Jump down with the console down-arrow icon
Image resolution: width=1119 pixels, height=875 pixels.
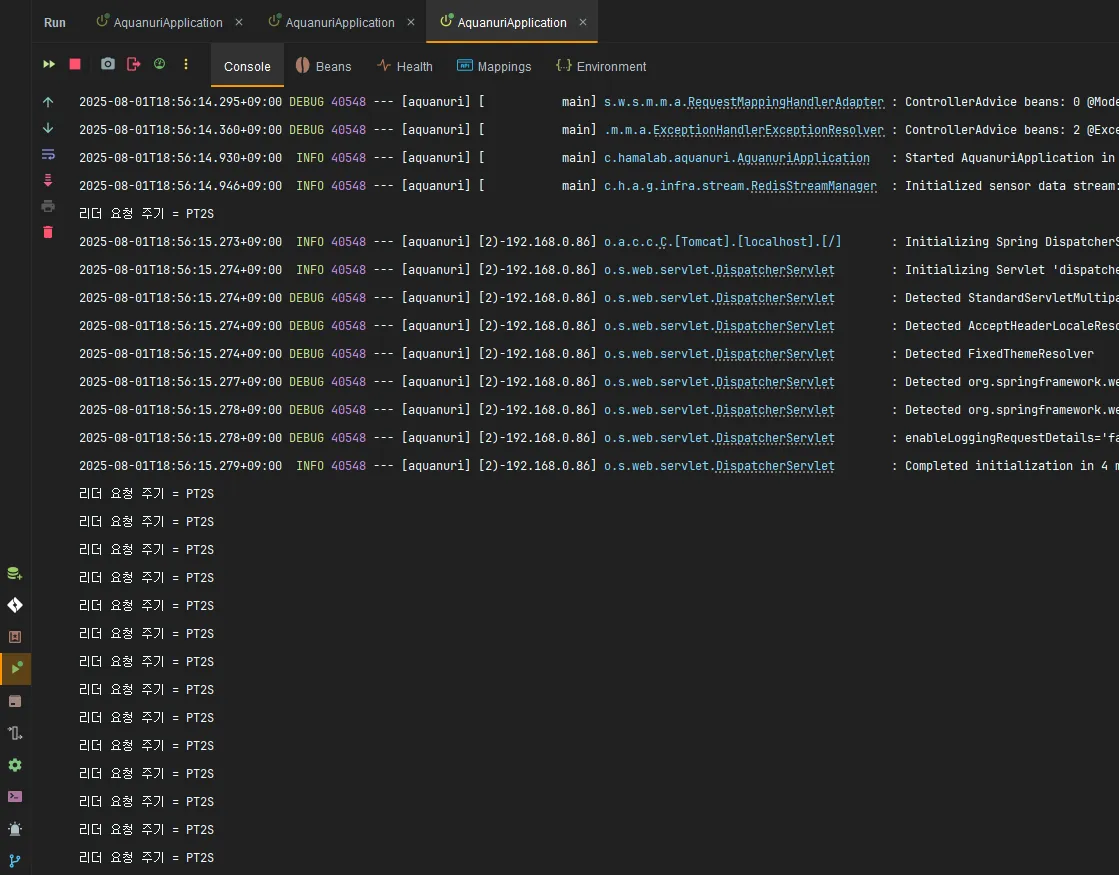[48, 128]
